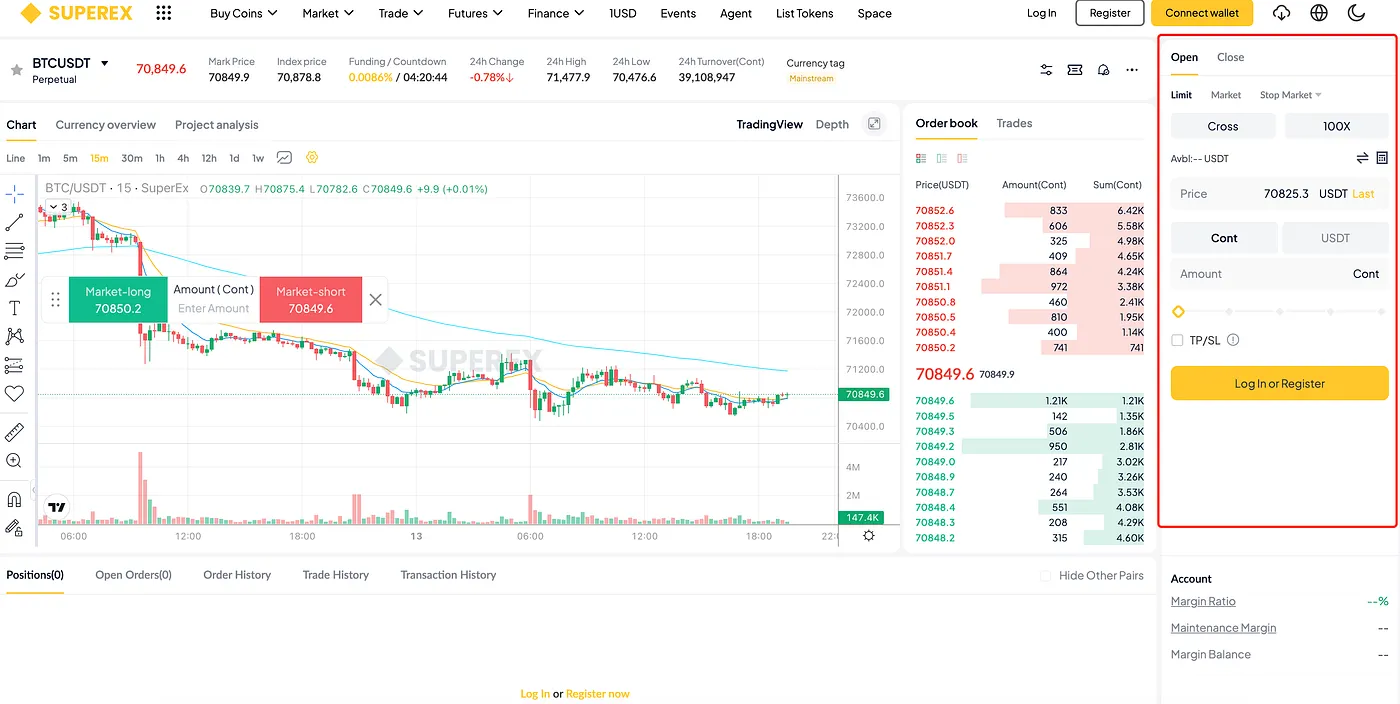Toggle the magnet snap mode
Viewport: 1400px width, 704px height.
[x=14, y=499]
